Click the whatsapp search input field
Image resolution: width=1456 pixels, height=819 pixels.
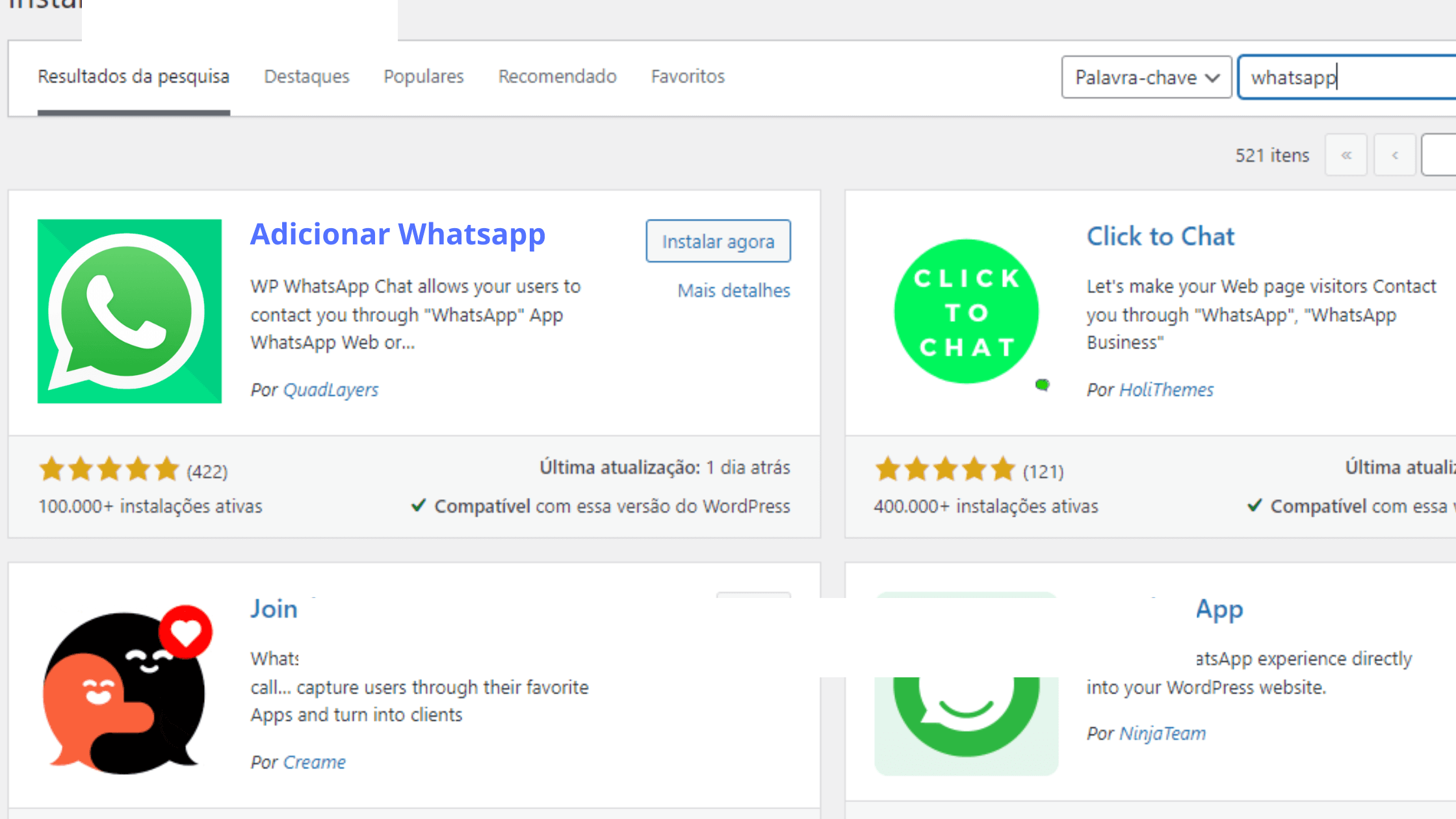click(1347, 77)
